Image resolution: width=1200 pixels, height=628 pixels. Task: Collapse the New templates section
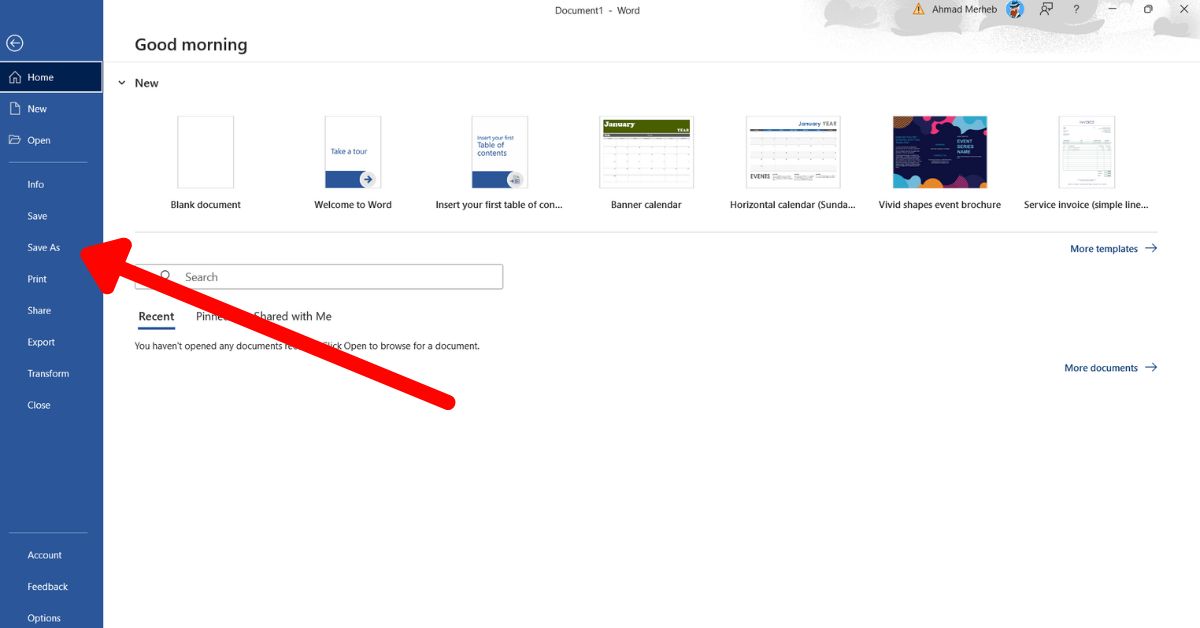(x=122, y=83)
